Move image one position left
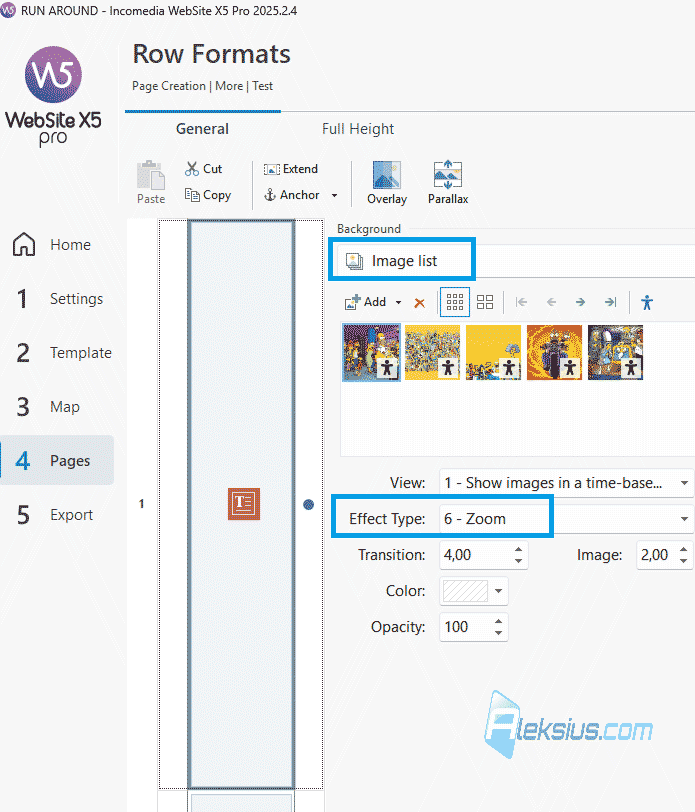Image resolution: width=695 pixels, height=812 pixels. click(552, 302)
